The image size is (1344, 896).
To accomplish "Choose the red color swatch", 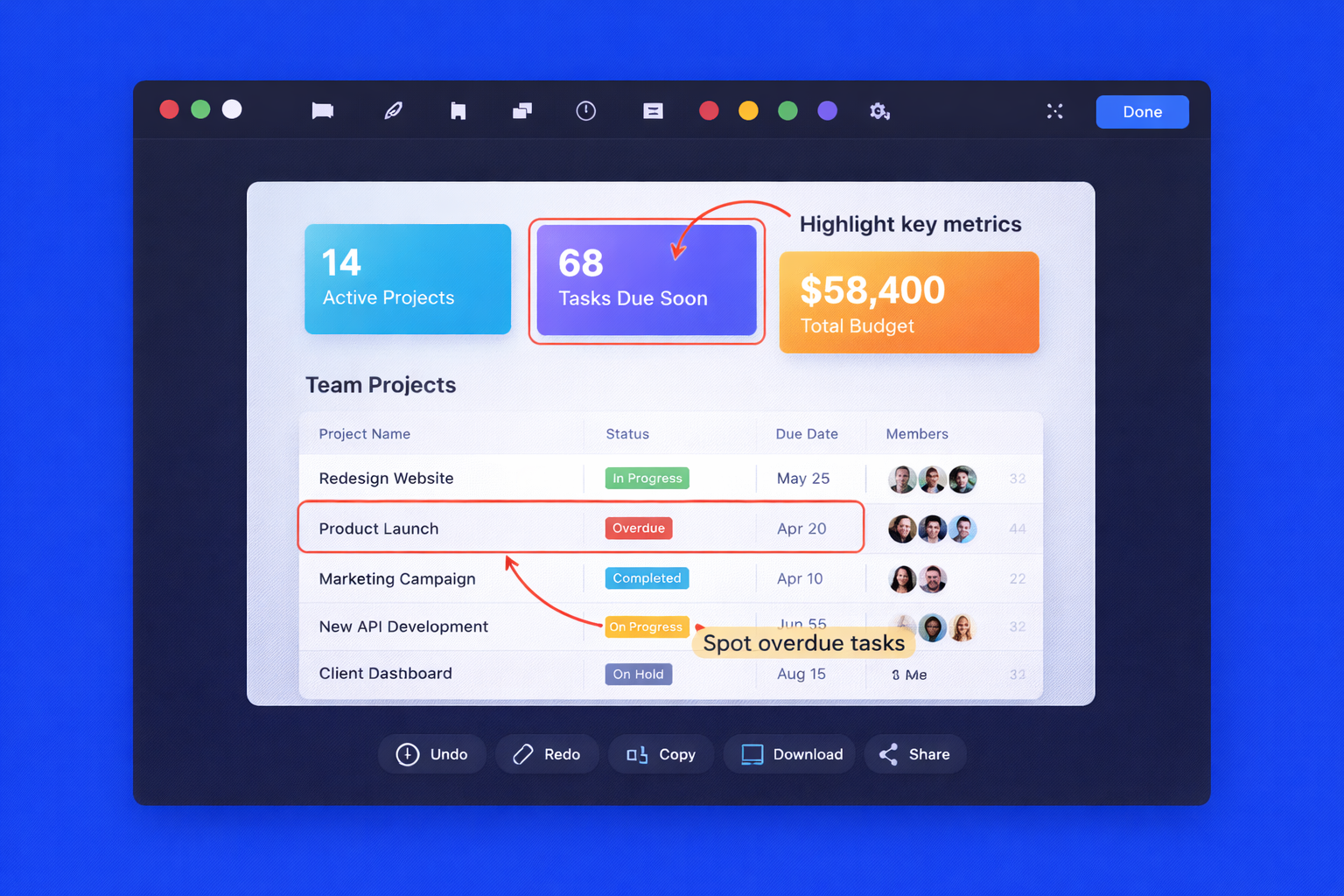I will coord(709,111).
